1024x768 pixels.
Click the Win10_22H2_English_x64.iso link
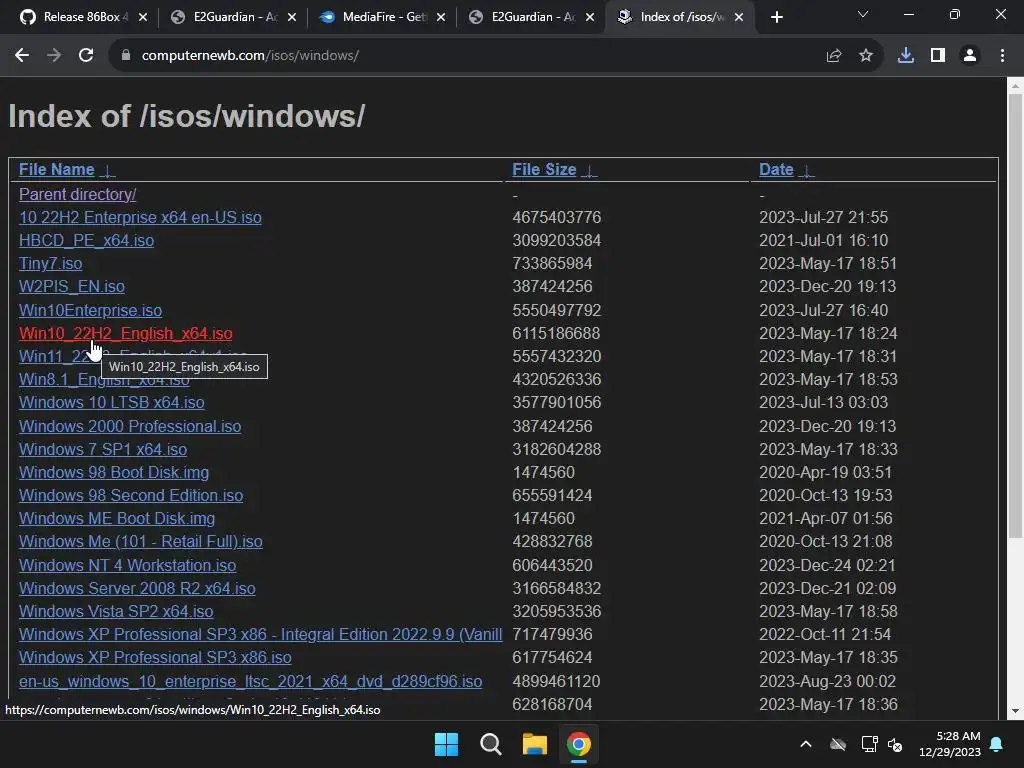[125, 334]
